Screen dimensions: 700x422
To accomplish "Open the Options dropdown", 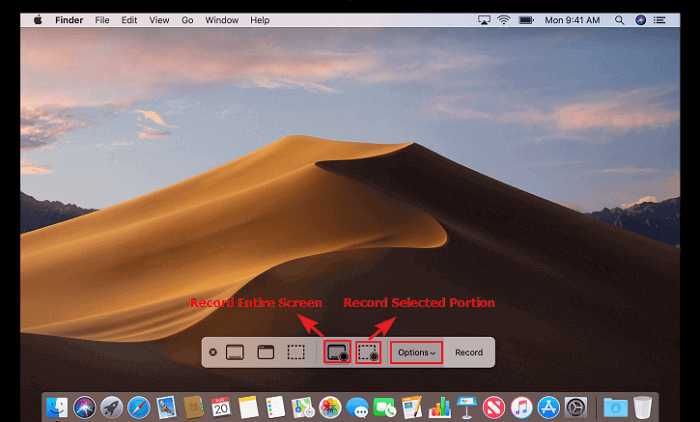I will tap(416, 352).
